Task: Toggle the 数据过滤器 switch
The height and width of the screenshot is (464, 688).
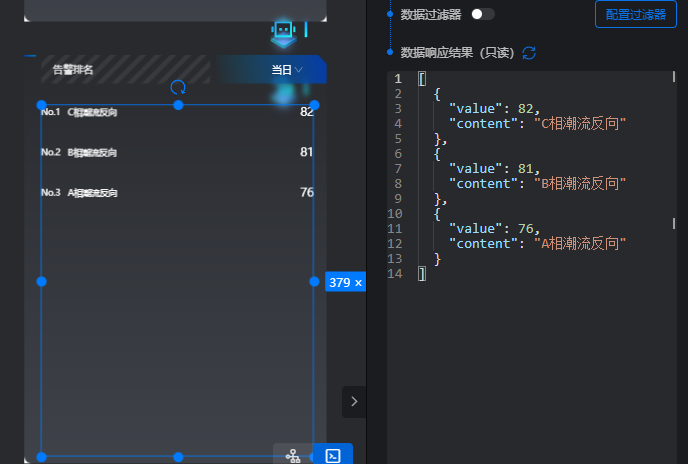Action: click(x=482, y=14)
